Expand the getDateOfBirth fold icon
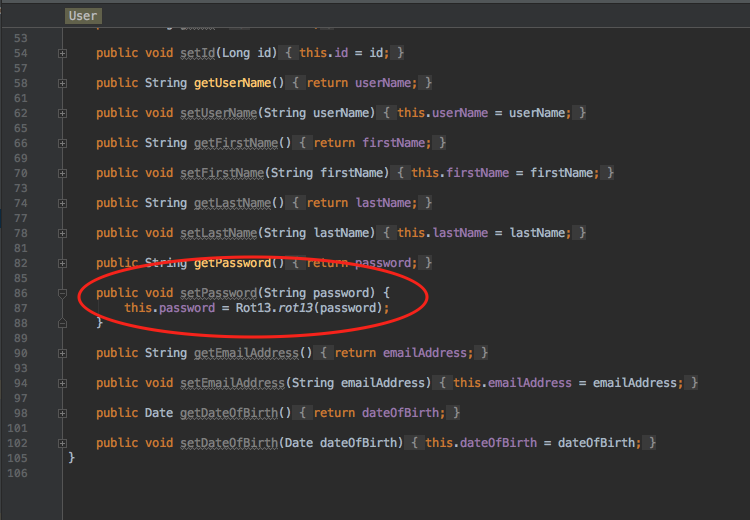Screen dimensions: 750x520 pyautogui.click(x=62, y=413)
